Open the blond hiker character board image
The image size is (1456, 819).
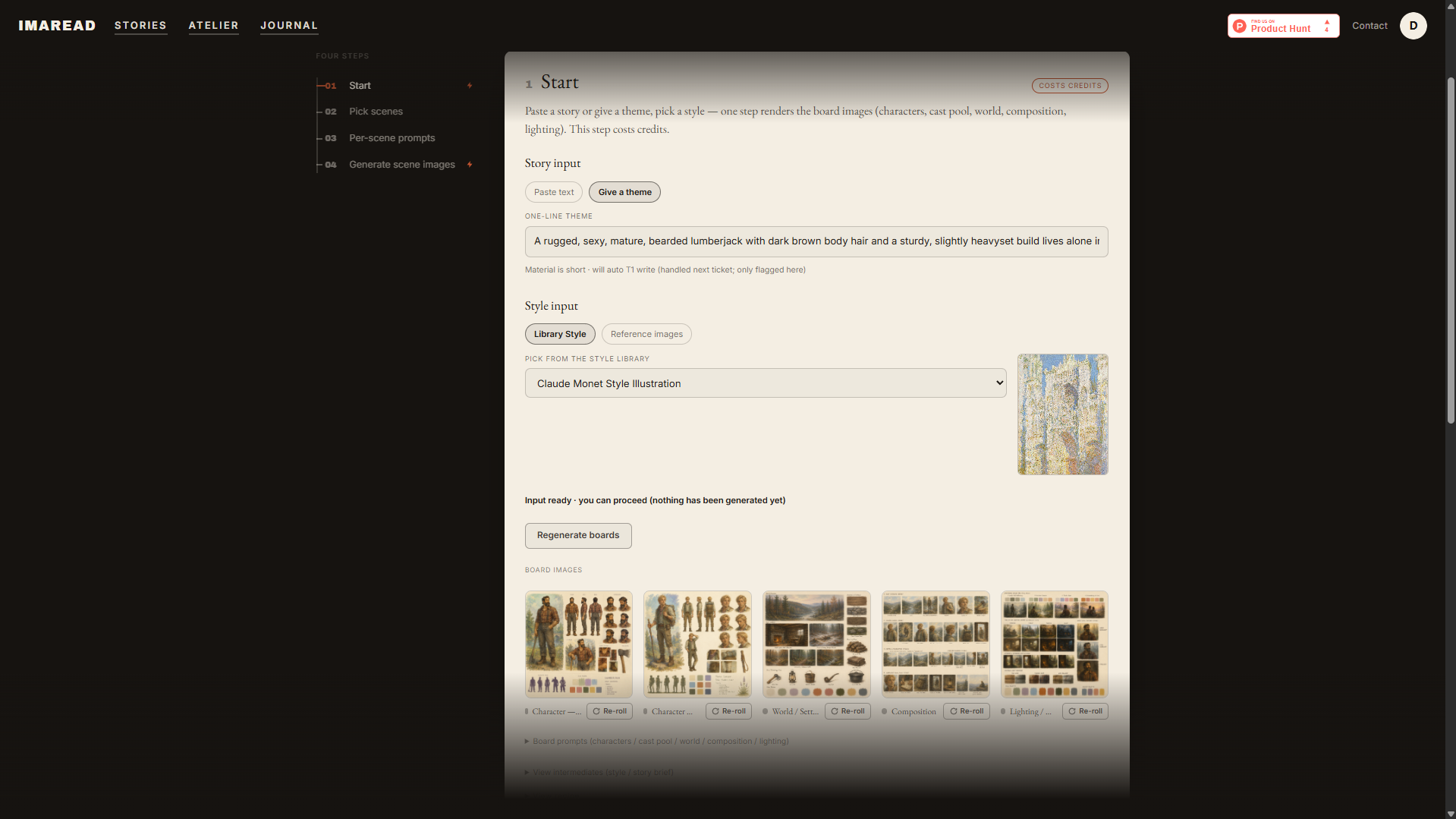point(697,644)
